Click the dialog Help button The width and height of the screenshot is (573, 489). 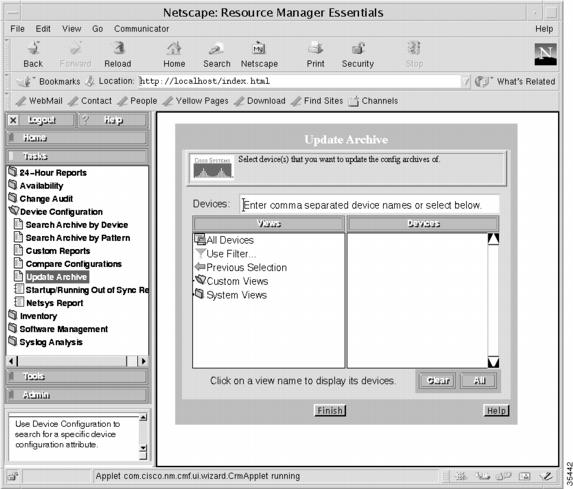coord(496,411)
